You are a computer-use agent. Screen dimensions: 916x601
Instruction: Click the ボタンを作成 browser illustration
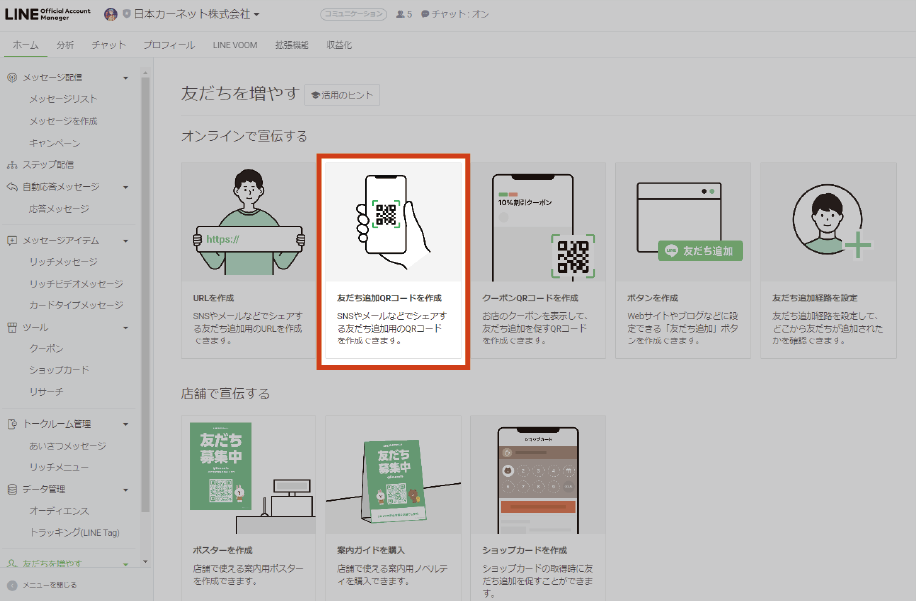click(x=683, y=222)
